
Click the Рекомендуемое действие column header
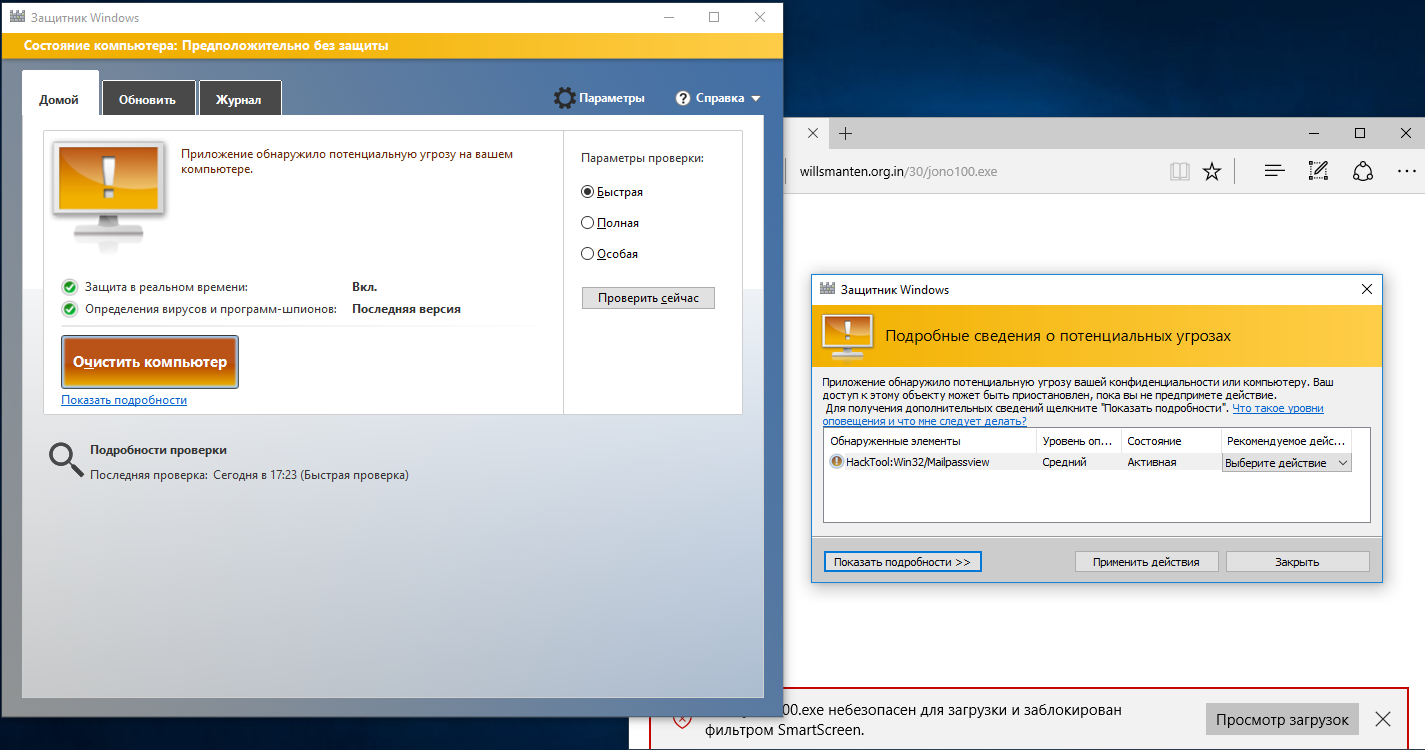[1287, 441]
